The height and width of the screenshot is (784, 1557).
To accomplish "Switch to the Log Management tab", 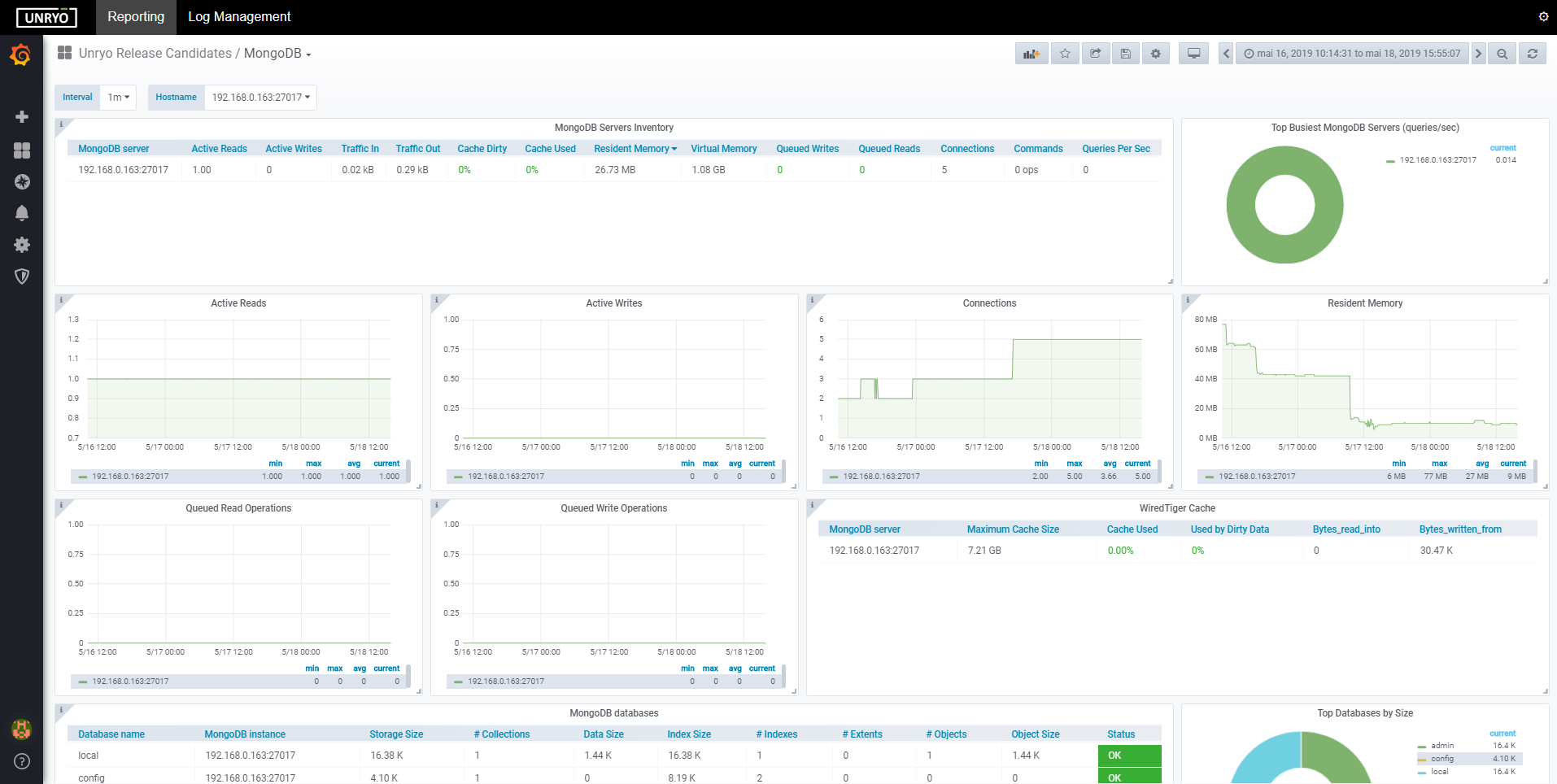I will point(239,17).
